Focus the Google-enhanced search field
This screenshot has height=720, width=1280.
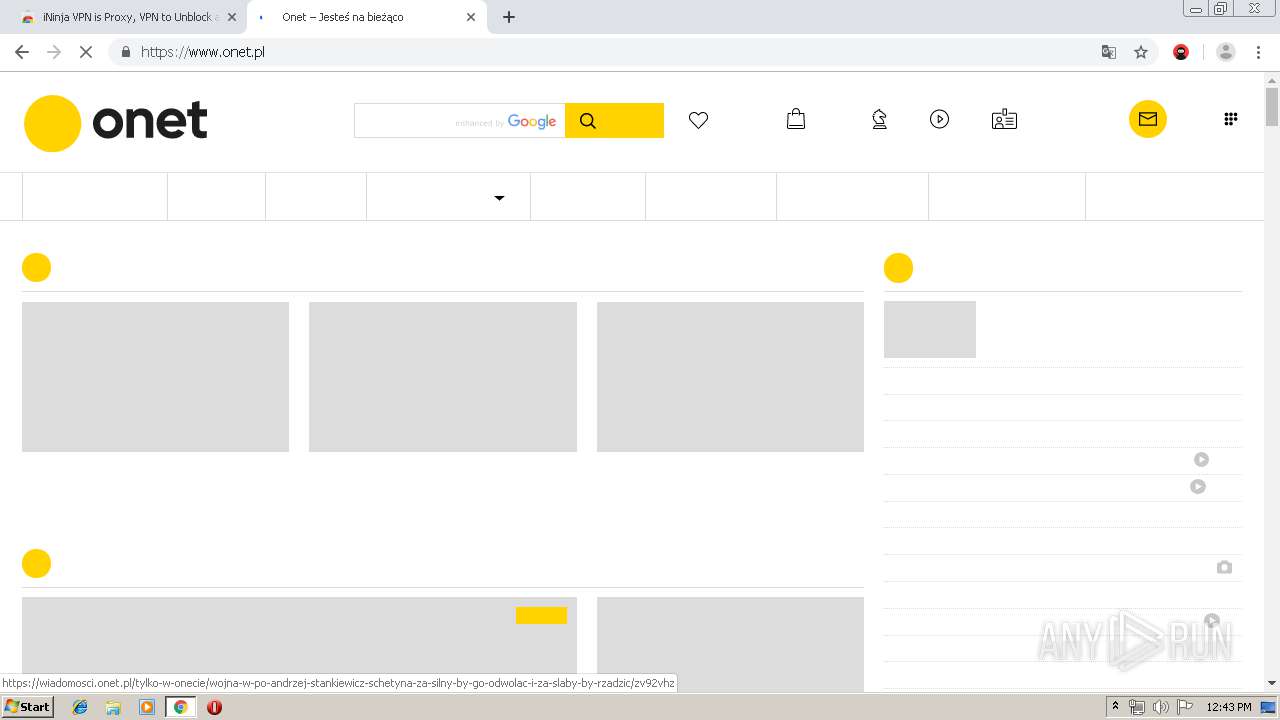click(459, 120)
